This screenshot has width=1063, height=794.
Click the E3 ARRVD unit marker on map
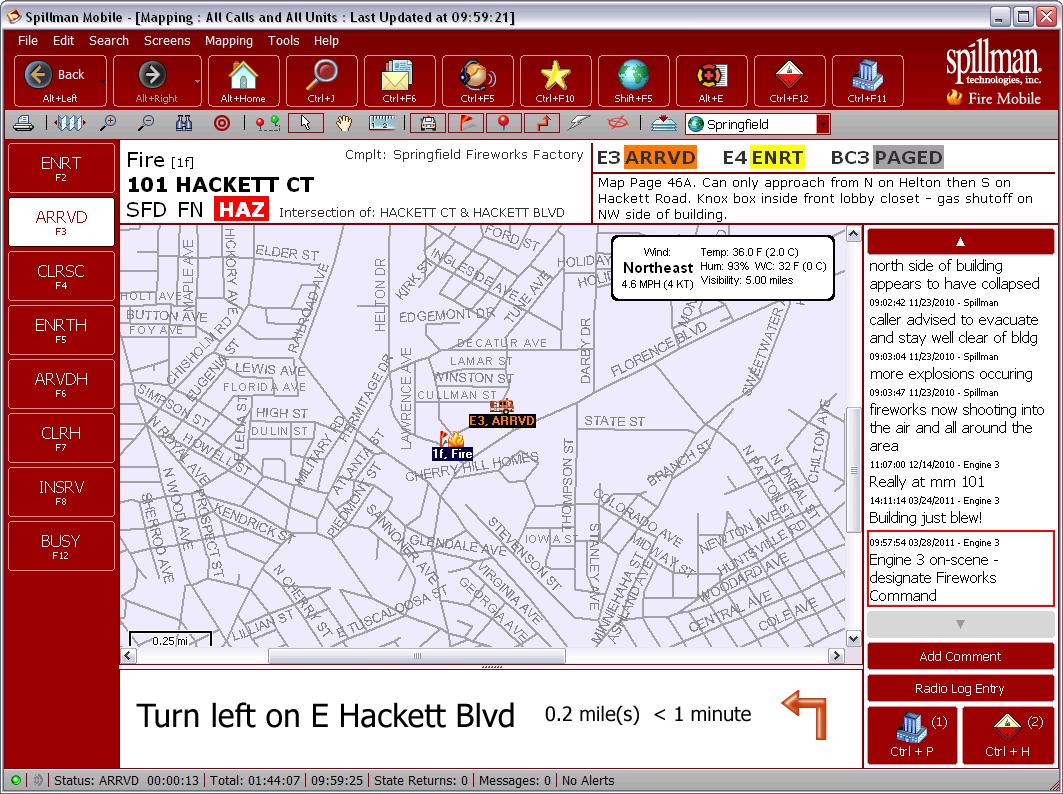pos(502,414)
